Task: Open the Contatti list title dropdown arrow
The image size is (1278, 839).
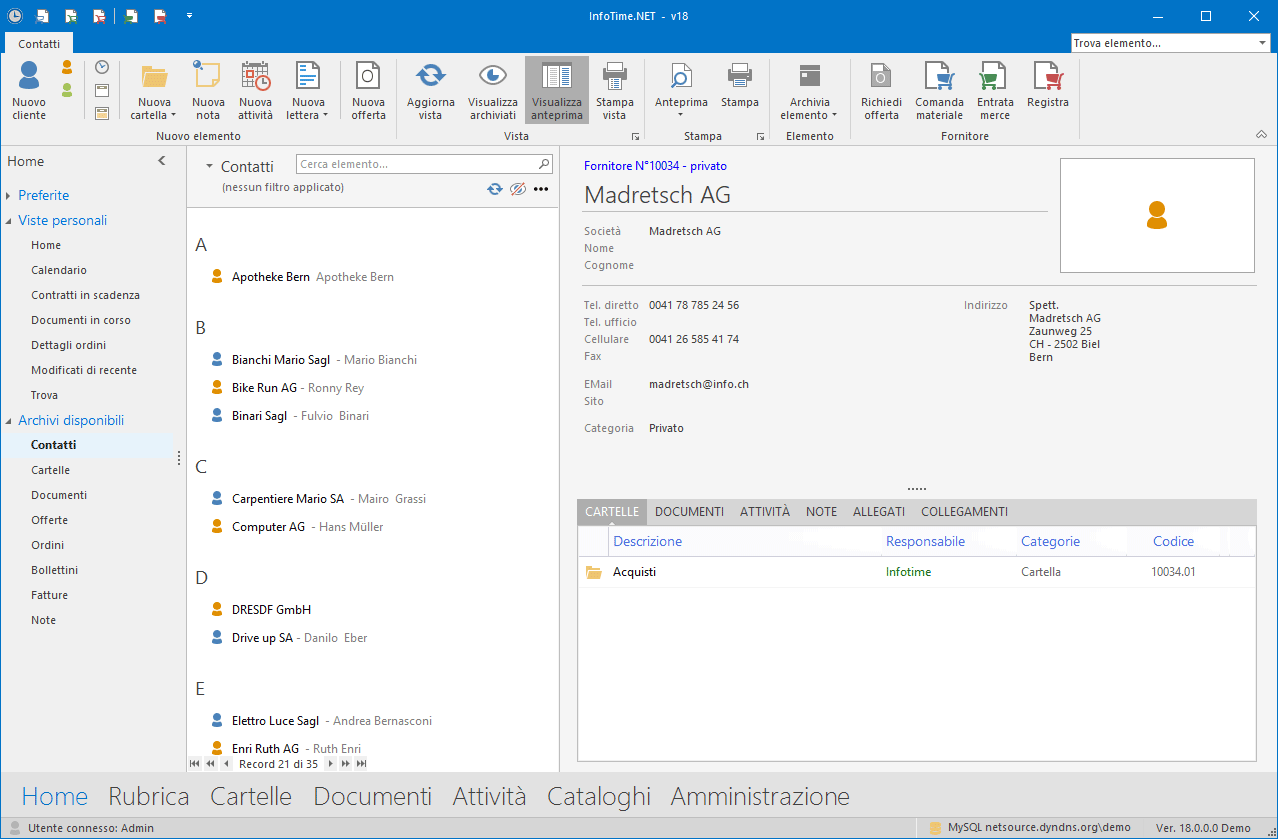Action: (x=210, y=167)
